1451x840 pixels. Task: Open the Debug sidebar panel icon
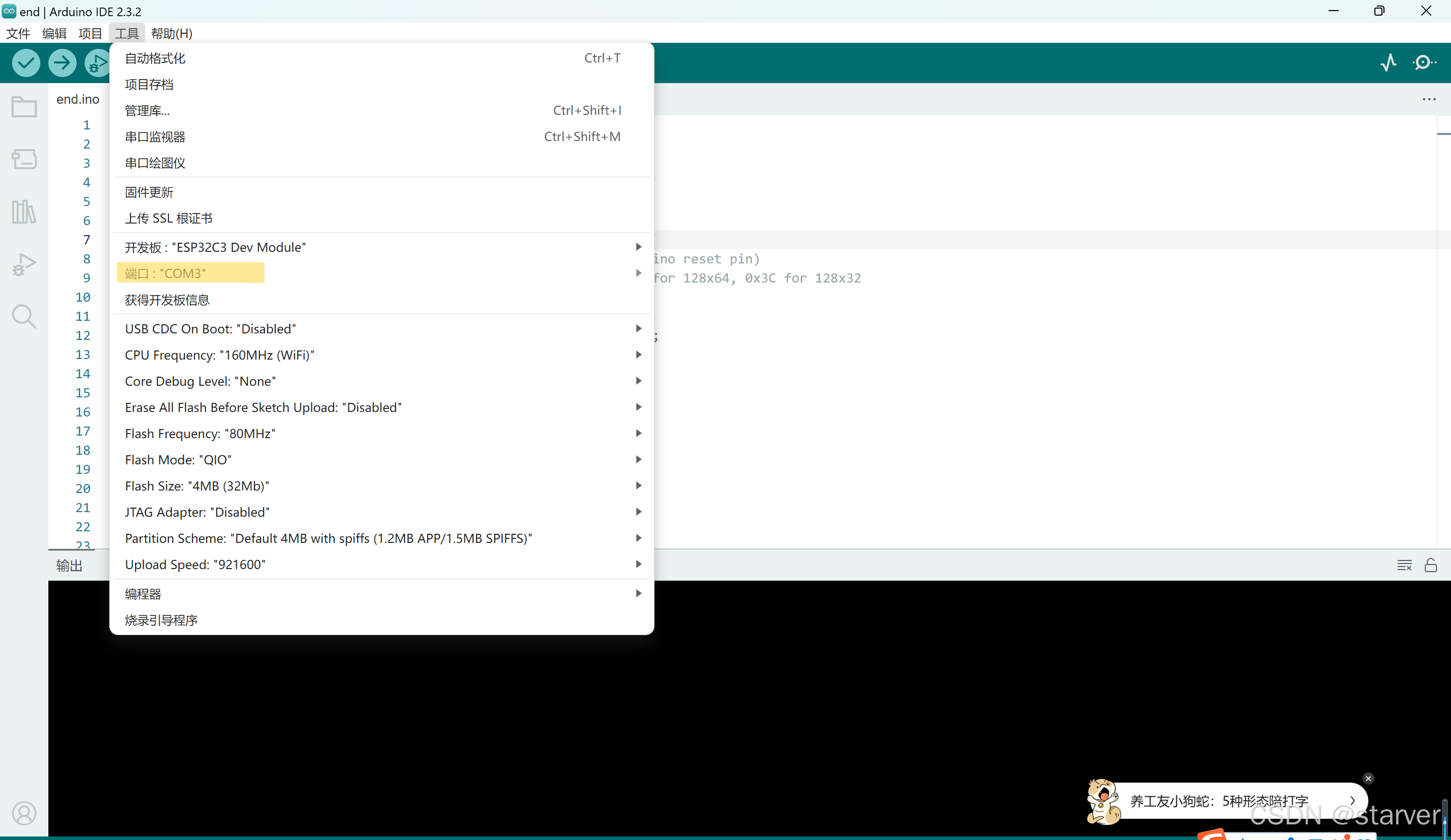coord(24,264)
